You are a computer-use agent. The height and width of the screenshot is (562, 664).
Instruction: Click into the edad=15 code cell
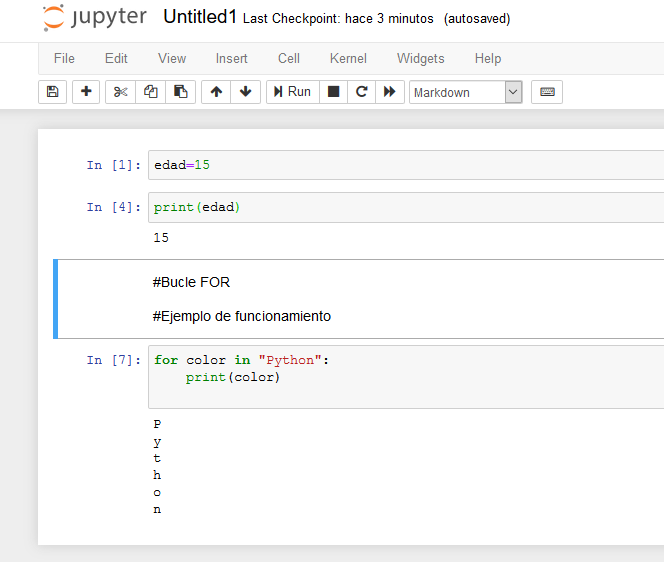coord(406,165)
